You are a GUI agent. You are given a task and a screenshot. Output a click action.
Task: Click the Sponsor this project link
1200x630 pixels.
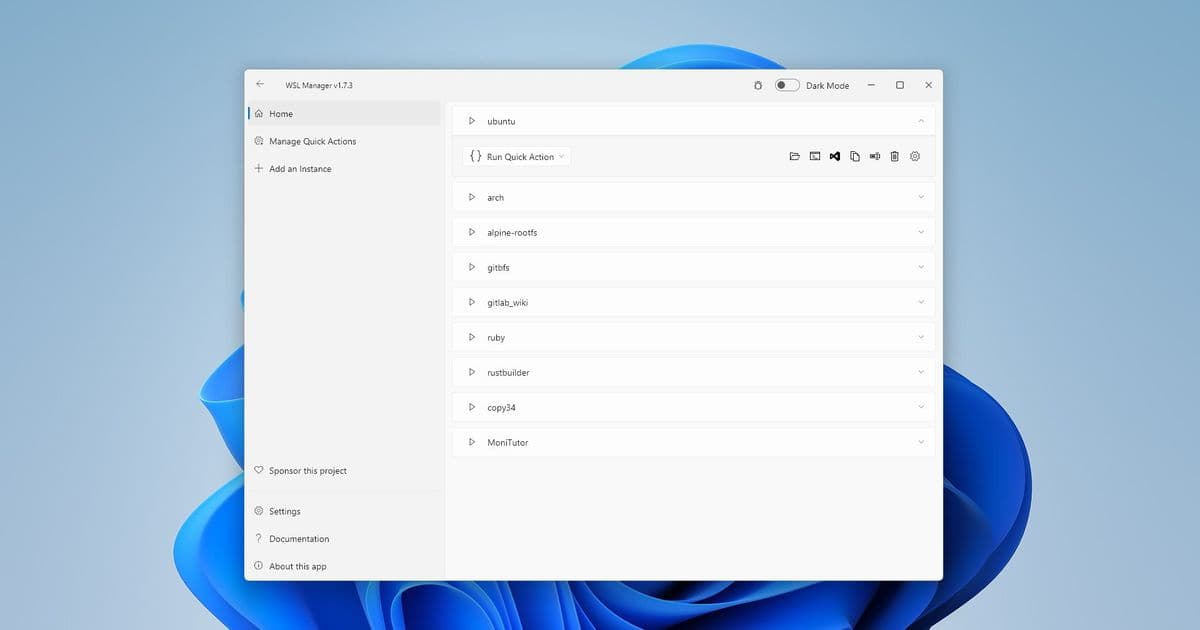click(308, 470)
